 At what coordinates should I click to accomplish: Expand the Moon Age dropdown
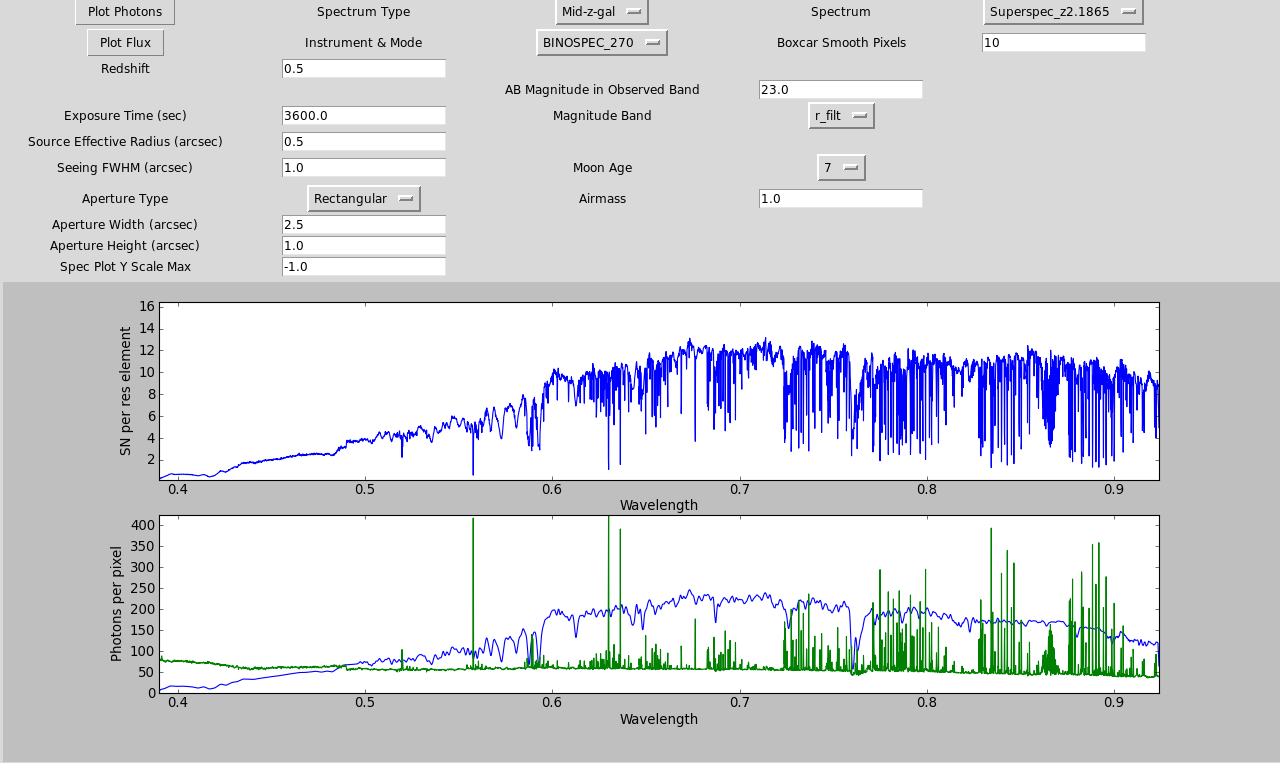tap(840, 168)
